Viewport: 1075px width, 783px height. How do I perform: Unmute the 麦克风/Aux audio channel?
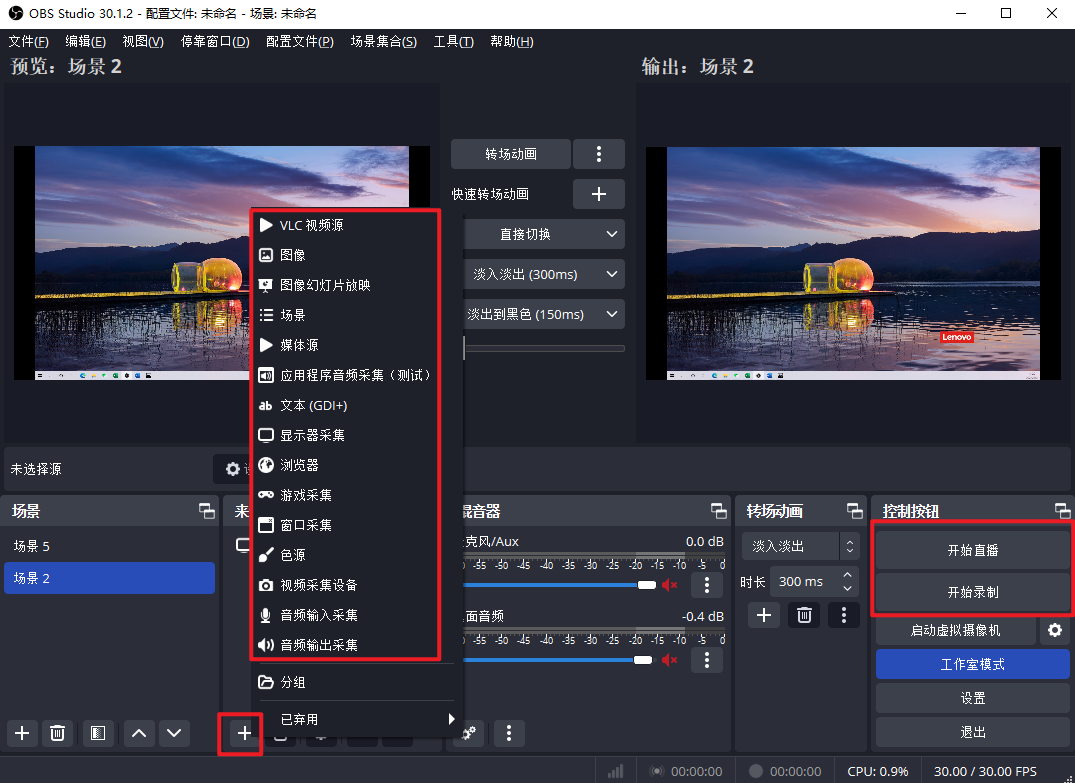point(670,585)
